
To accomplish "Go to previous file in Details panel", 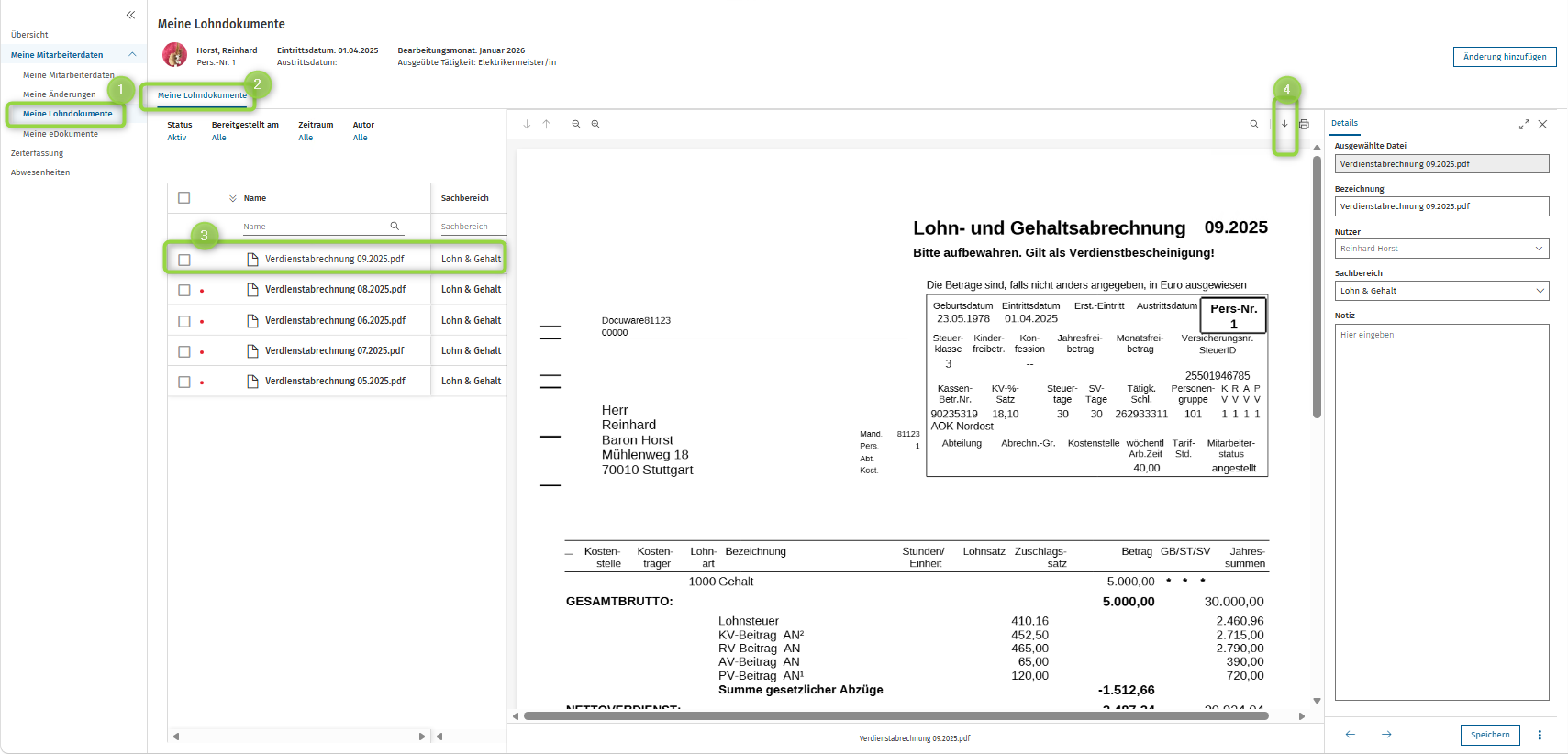I will pos(1351,734).
